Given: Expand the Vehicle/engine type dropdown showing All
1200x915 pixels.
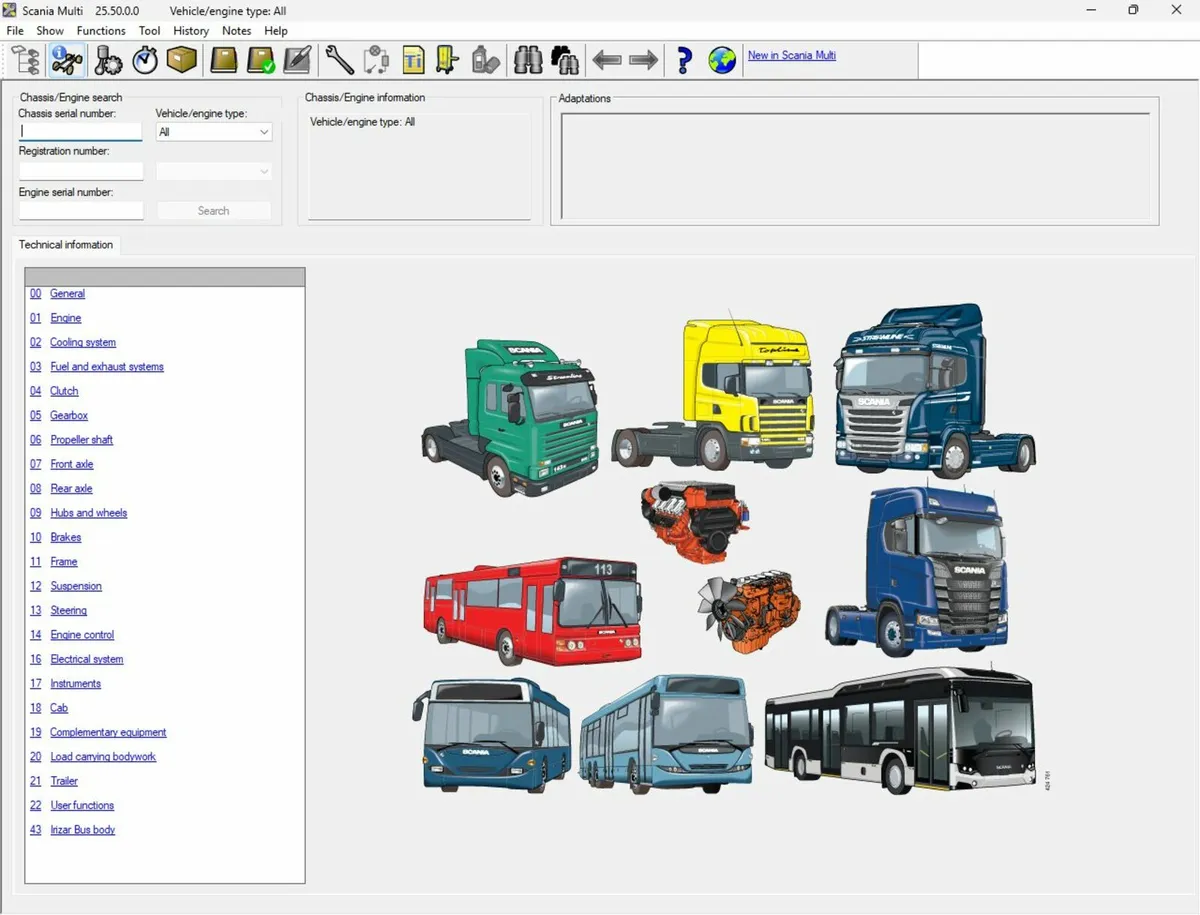Looking at the screenshot, I should pyautogui.click(x=213, y=131).
